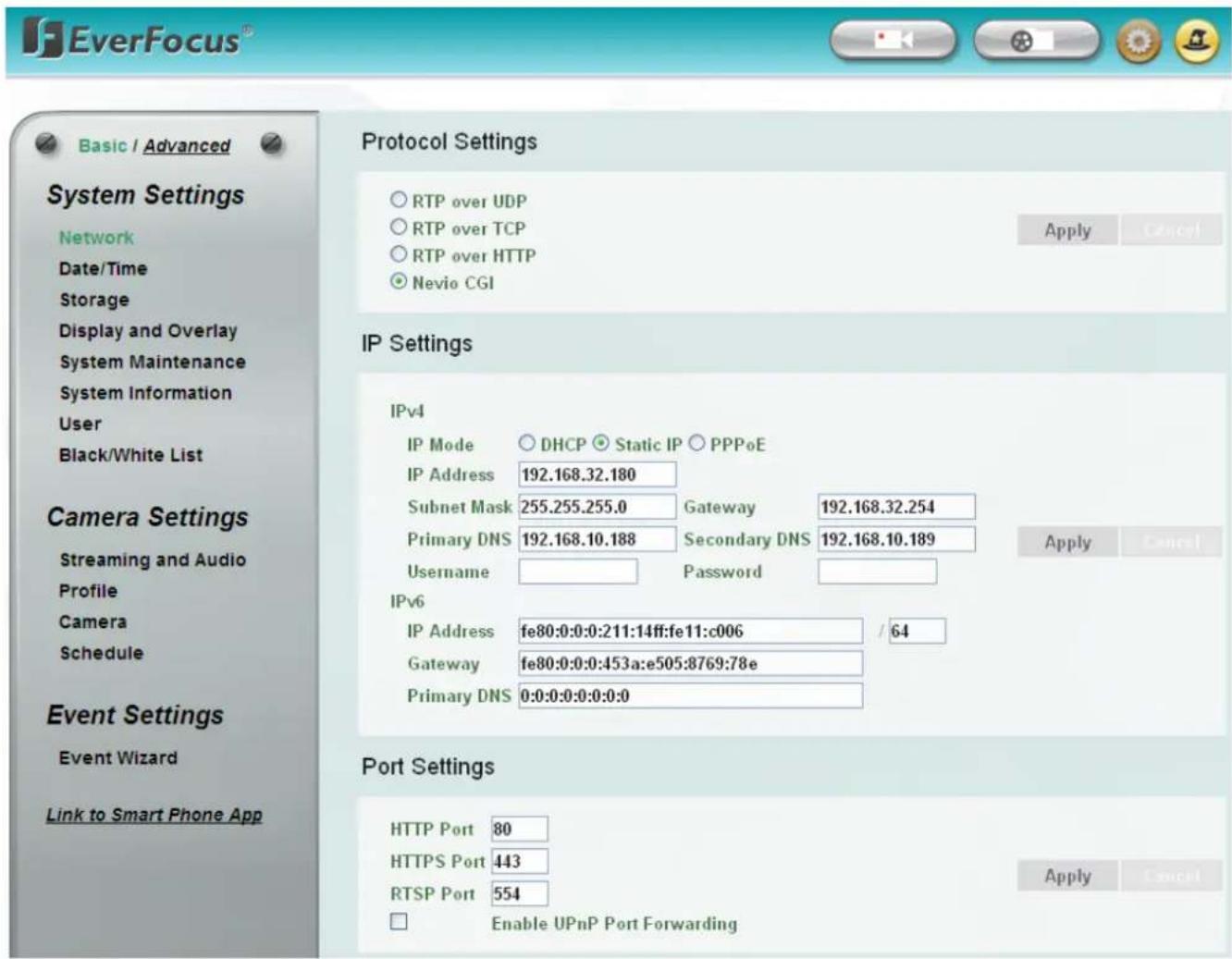
Task: Open Date/Time settings page
Action: (x=103, y=268)
